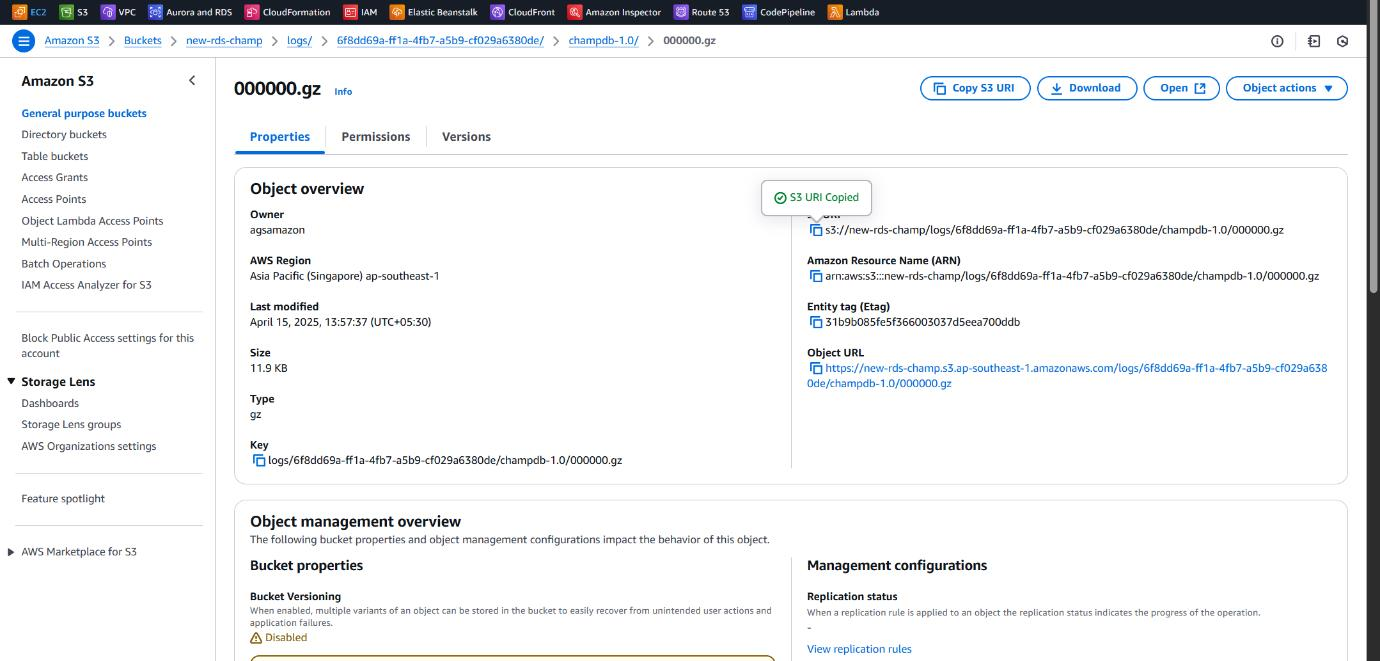Viewport: 1380px width, 661px height.
Task: Open the 6f8dd69a folder breadcrumb
Action: click(x=440, y=41)
